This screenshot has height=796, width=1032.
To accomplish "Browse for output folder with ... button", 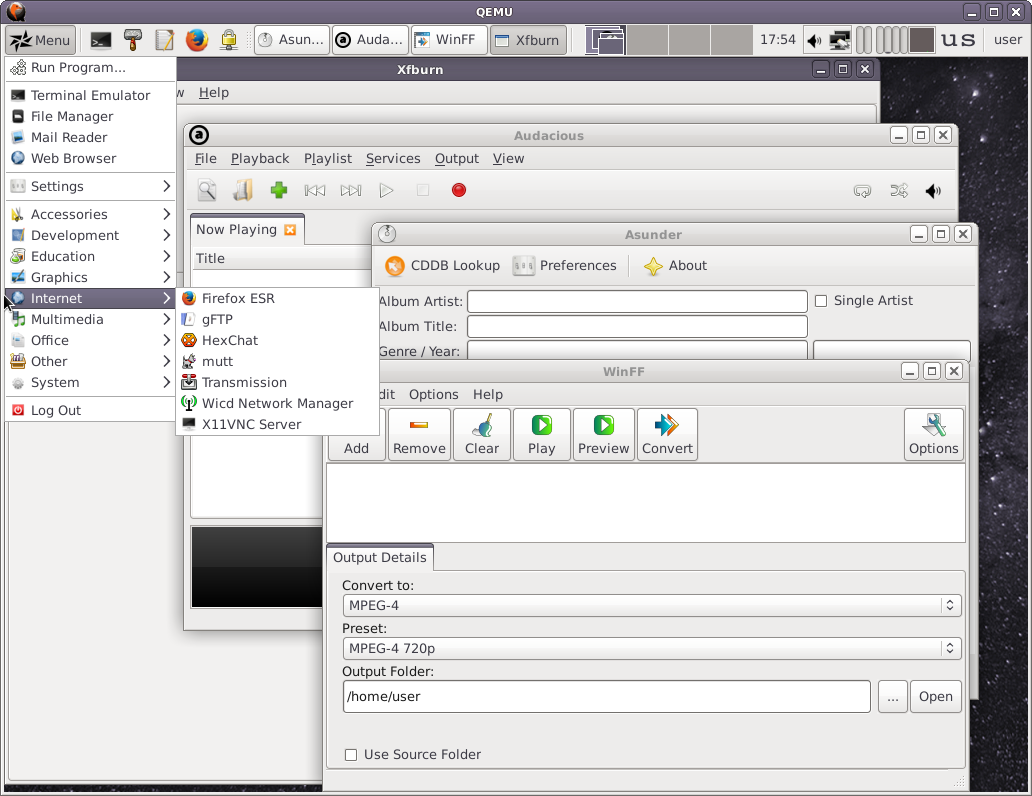I will click(892, 697).
